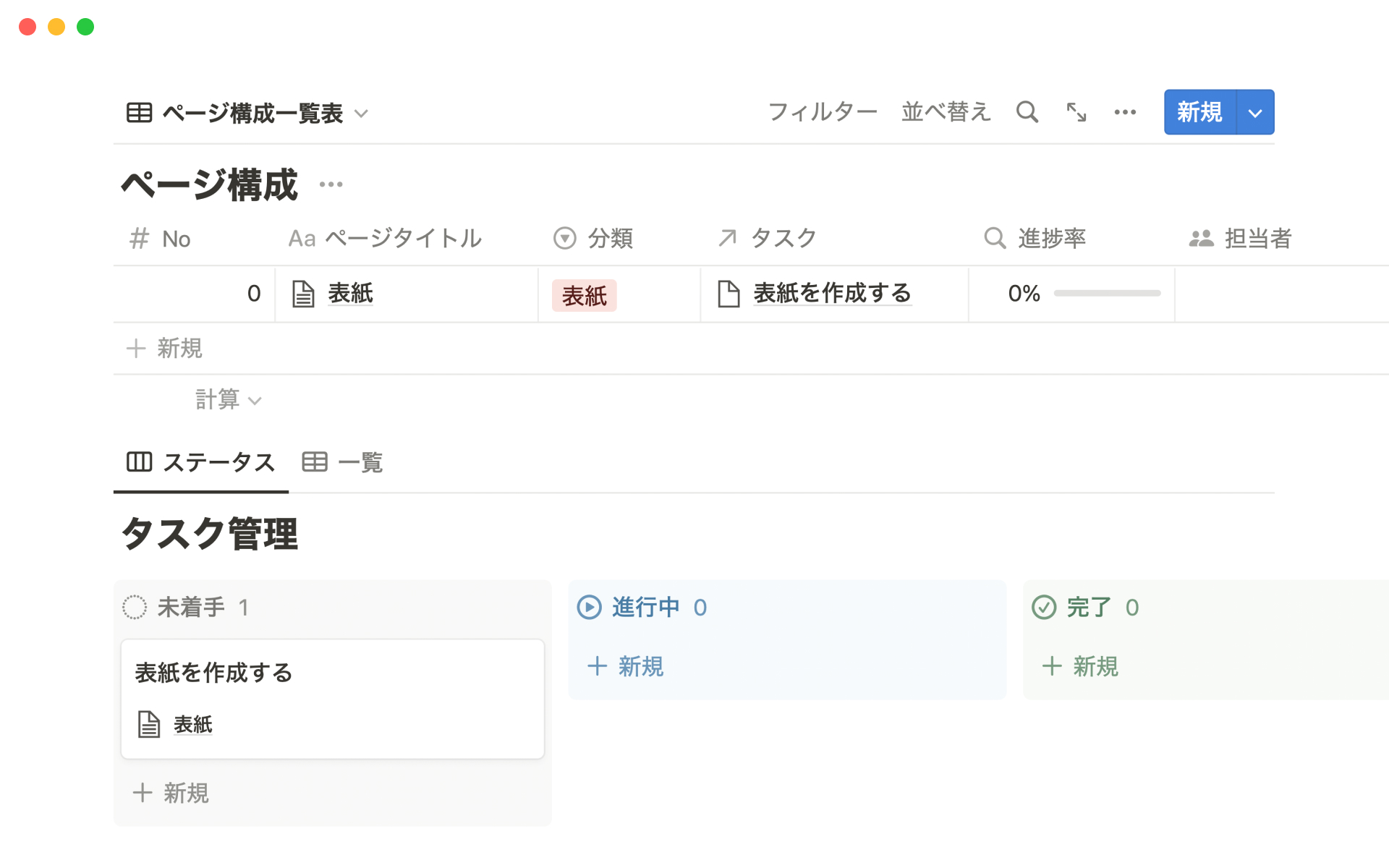Switch to the 一覧 table tab
Image resolution: width=1389 pixels, height=868 pixels.
pos(343,462)
